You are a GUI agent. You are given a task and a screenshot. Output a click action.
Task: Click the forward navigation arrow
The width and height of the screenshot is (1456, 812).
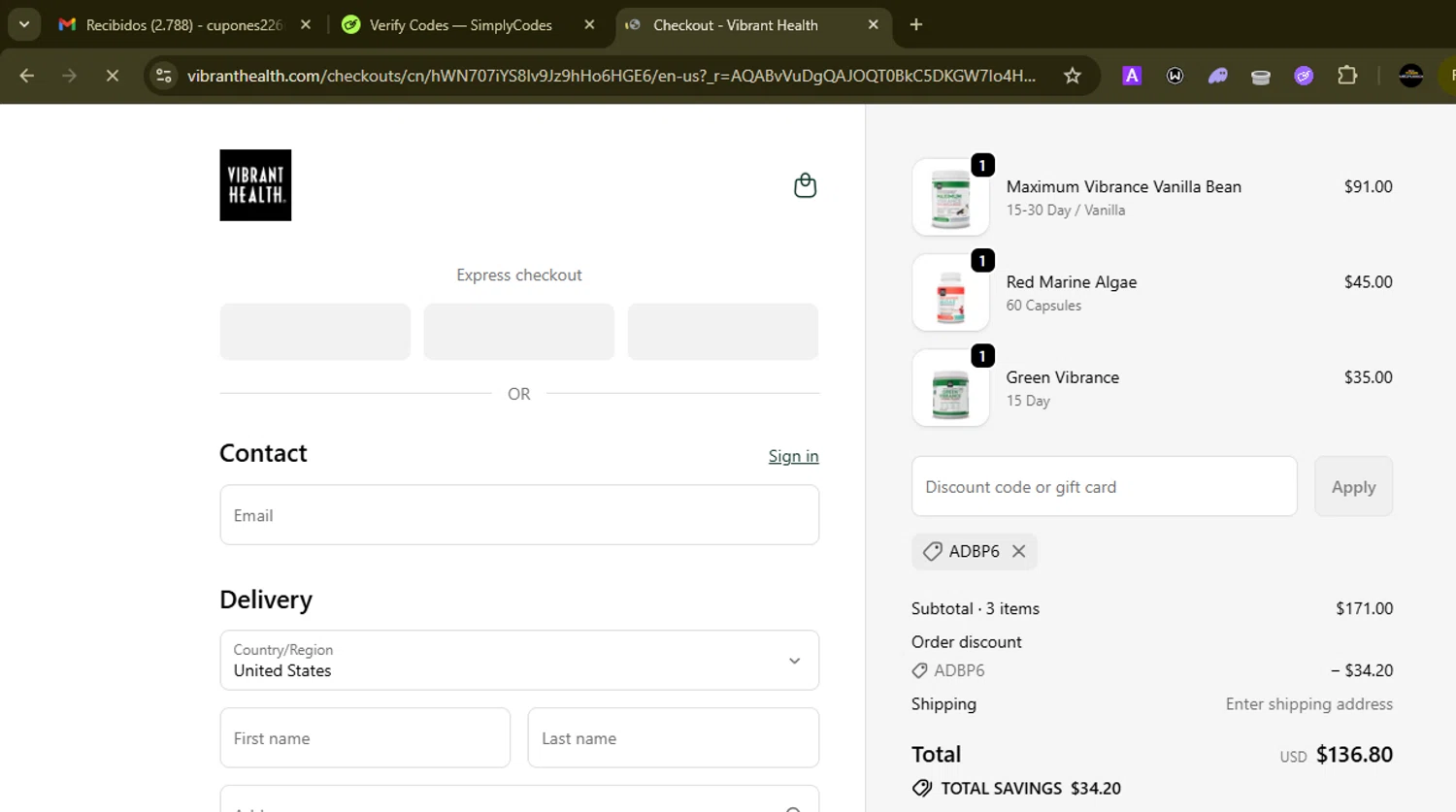click(69, 76)
